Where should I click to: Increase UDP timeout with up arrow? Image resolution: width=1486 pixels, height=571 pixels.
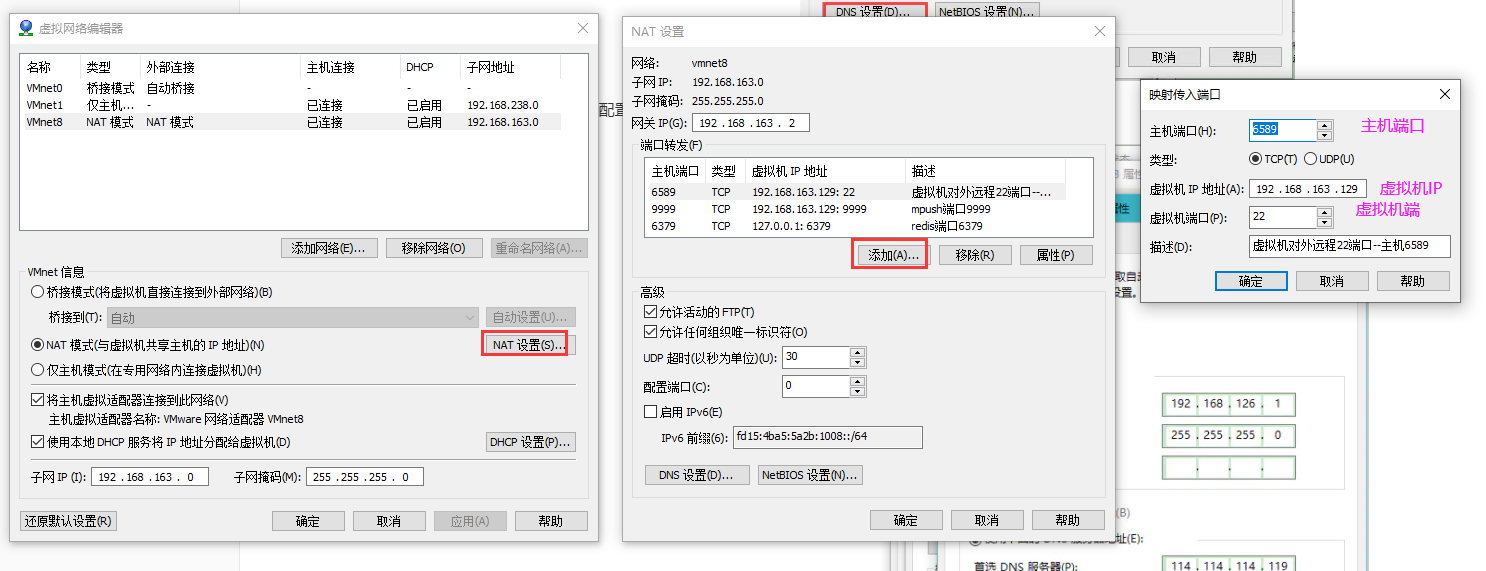[858, 352]
